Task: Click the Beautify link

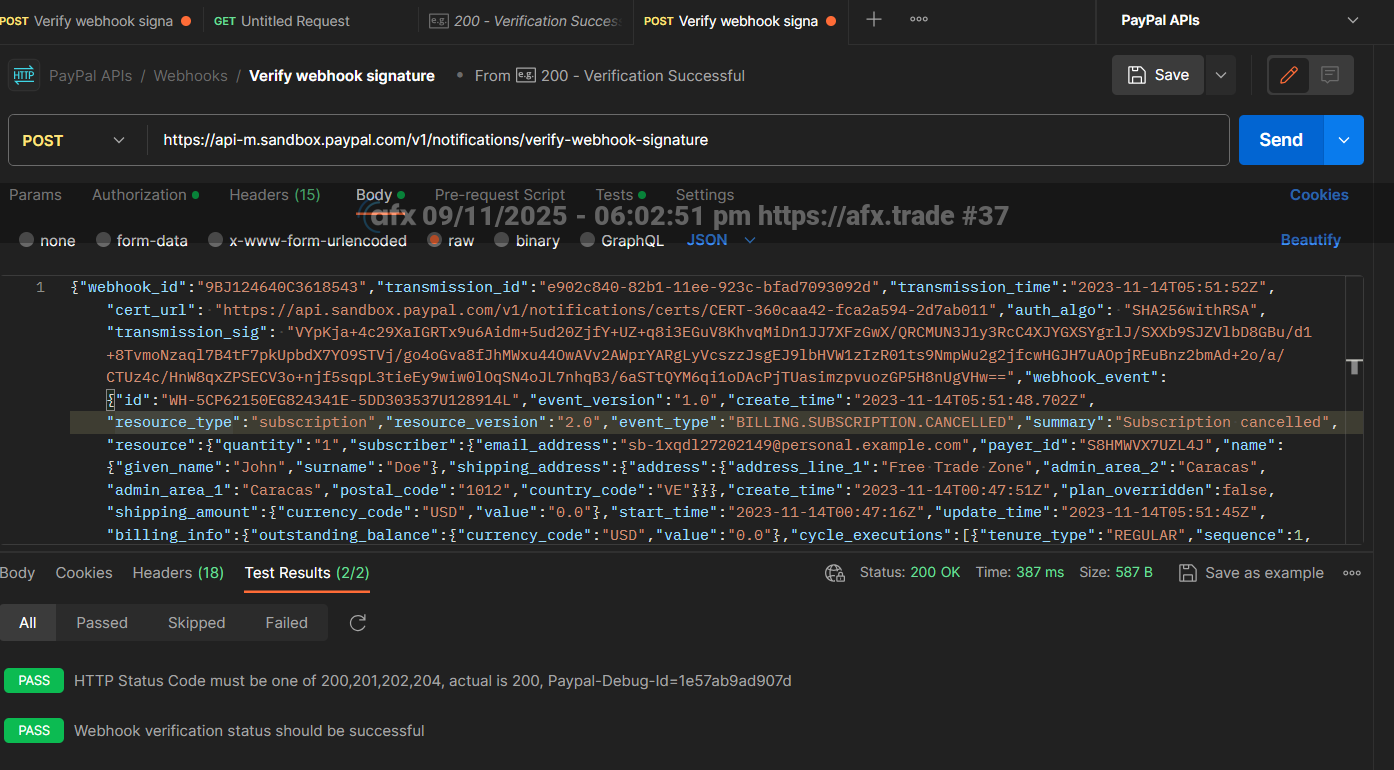Action: coord(1310,240)
